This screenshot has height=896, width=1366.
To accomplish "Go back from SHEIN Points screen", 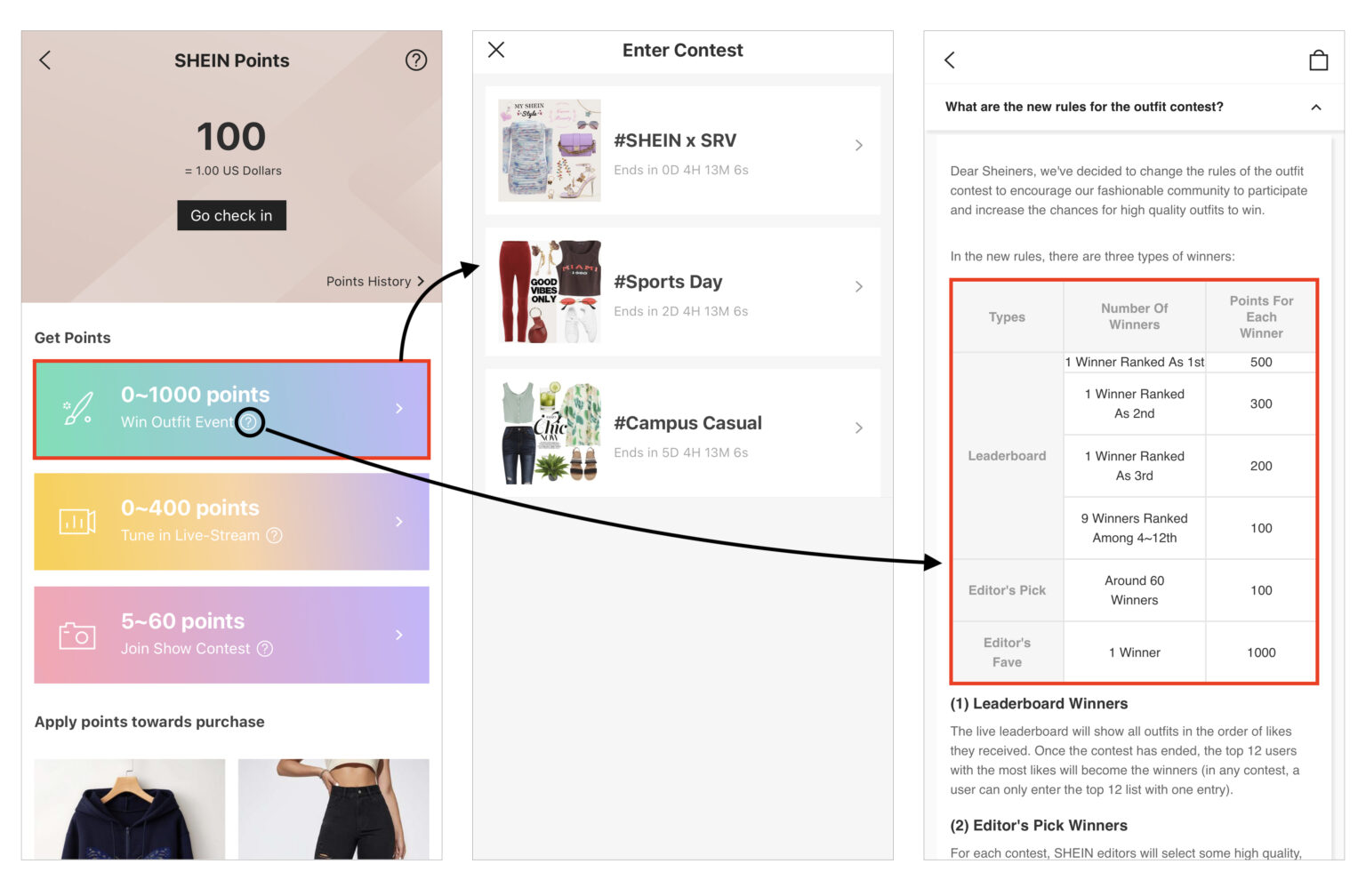I will pos(45,60).
